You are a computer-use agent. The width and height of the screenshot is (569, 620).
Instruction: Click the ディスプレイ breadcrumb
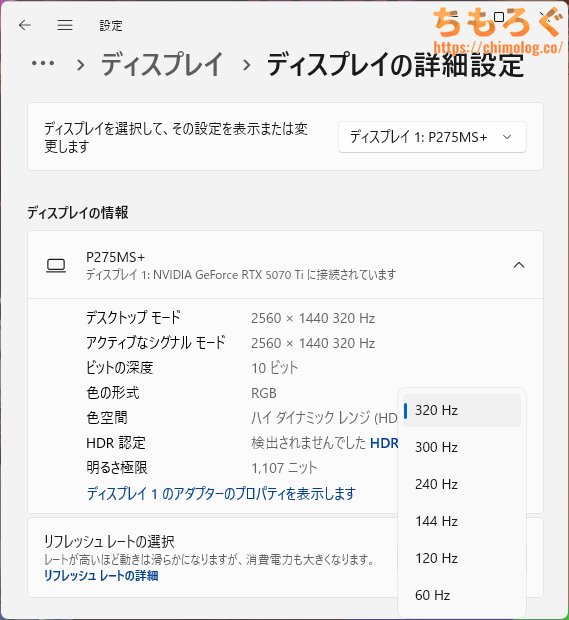(163, 64)
